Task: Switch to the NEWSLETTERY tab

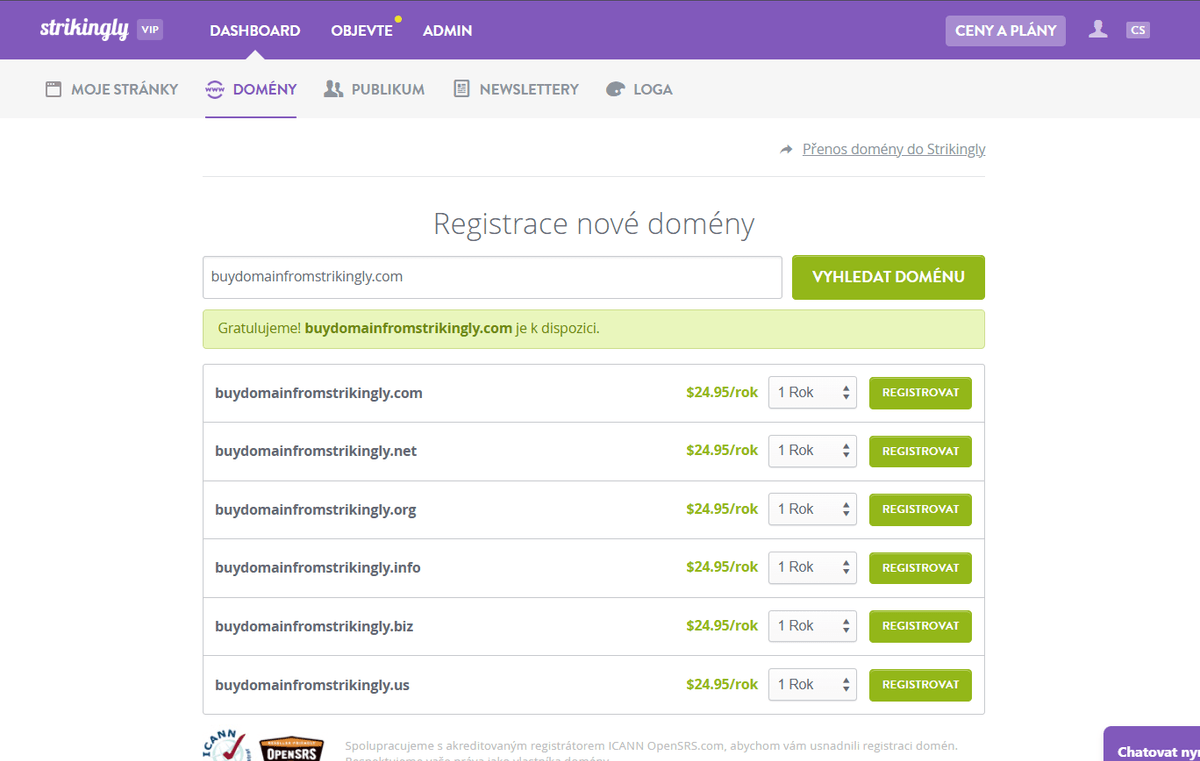Action: [516, 89]
